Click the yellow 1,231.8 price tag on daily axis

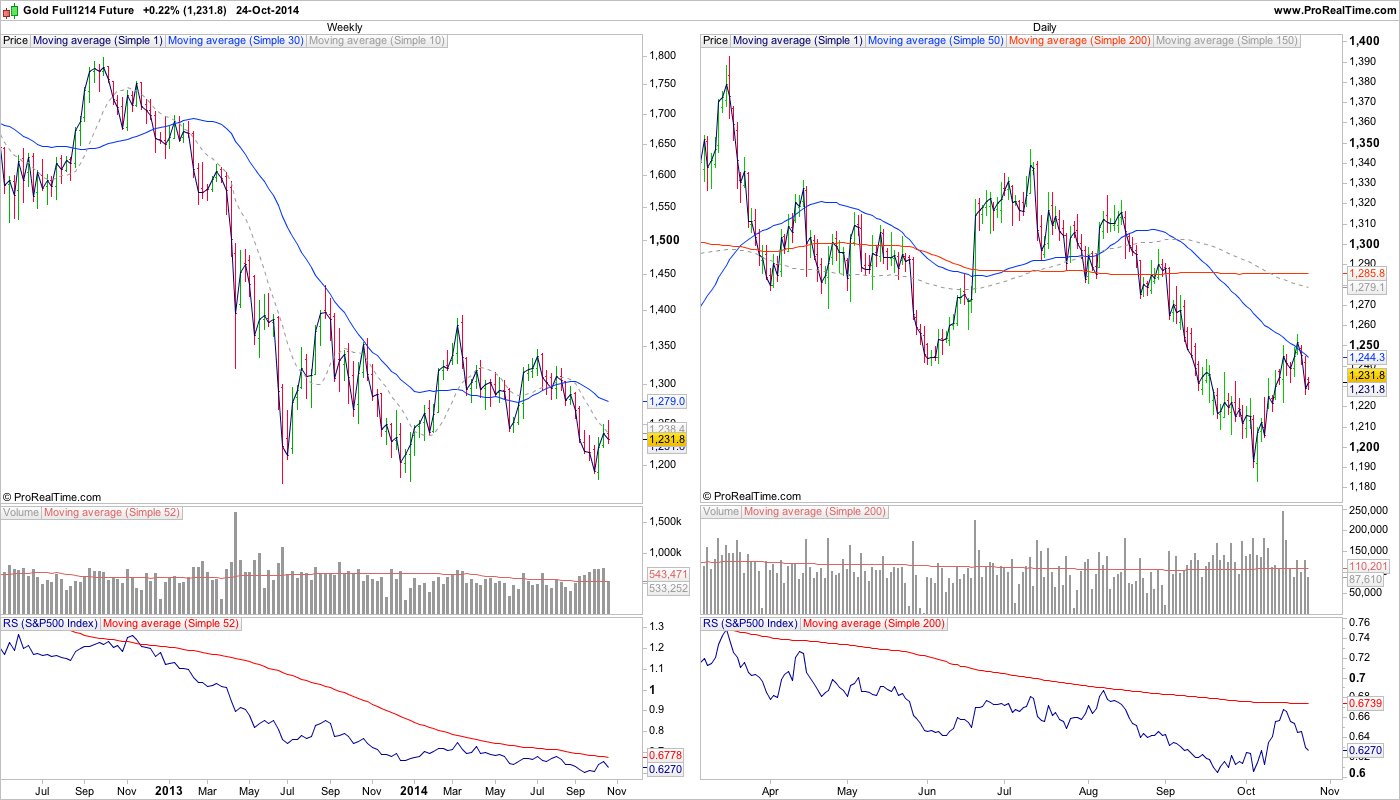coord(1367,373)
